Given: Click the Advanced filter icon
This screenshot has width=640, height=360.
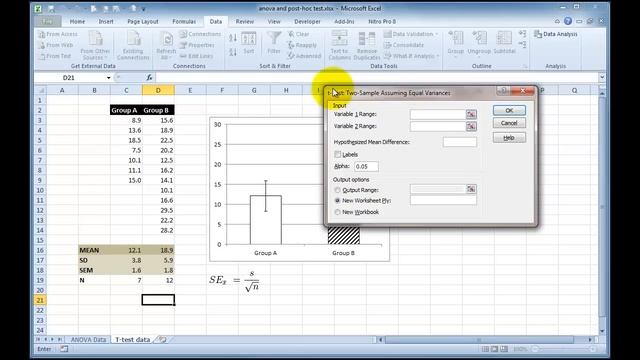Looking at the screenshot, I should point(291,56).
